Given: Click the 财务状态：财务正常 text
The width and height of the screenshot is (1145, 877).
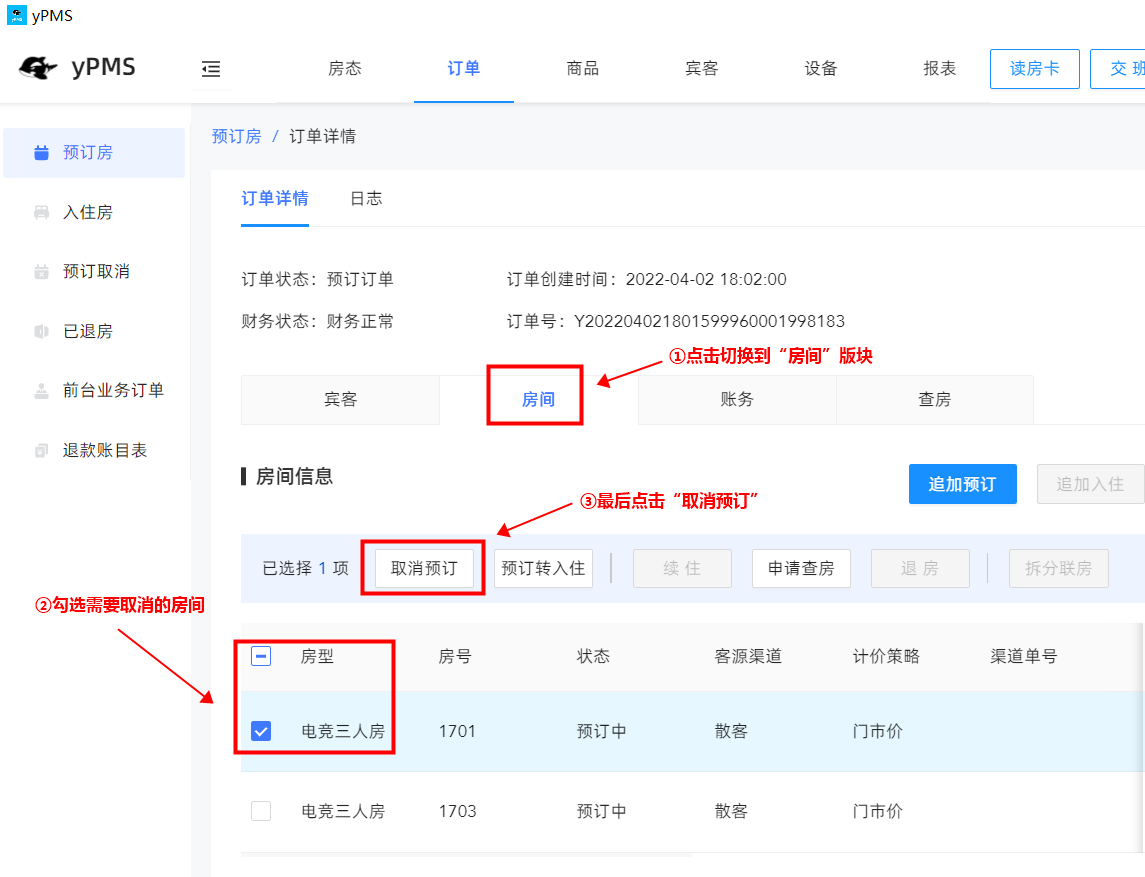Looking at the screenshot, I should [318, 321].
